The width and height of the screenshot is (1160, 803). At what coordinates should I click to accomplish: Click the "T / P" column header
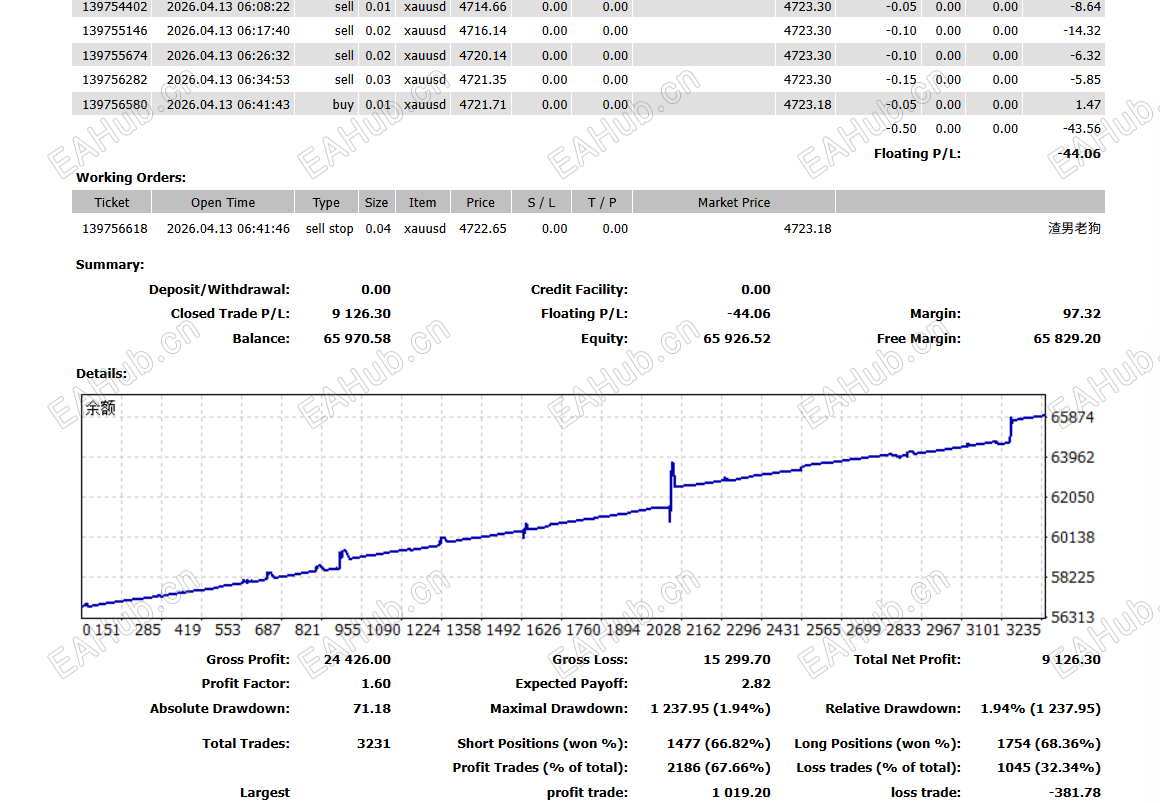601,203
